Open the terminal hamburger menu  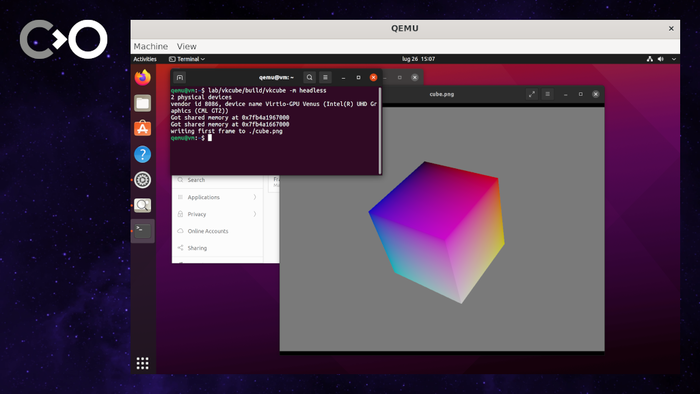[x=325, y=77]
